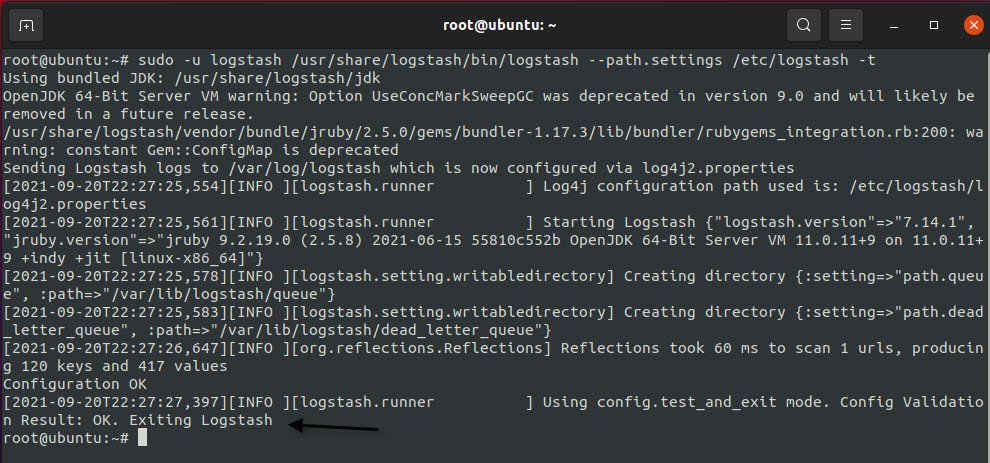
Task: Close the terminal window
Action: click(x=974, y=25)
